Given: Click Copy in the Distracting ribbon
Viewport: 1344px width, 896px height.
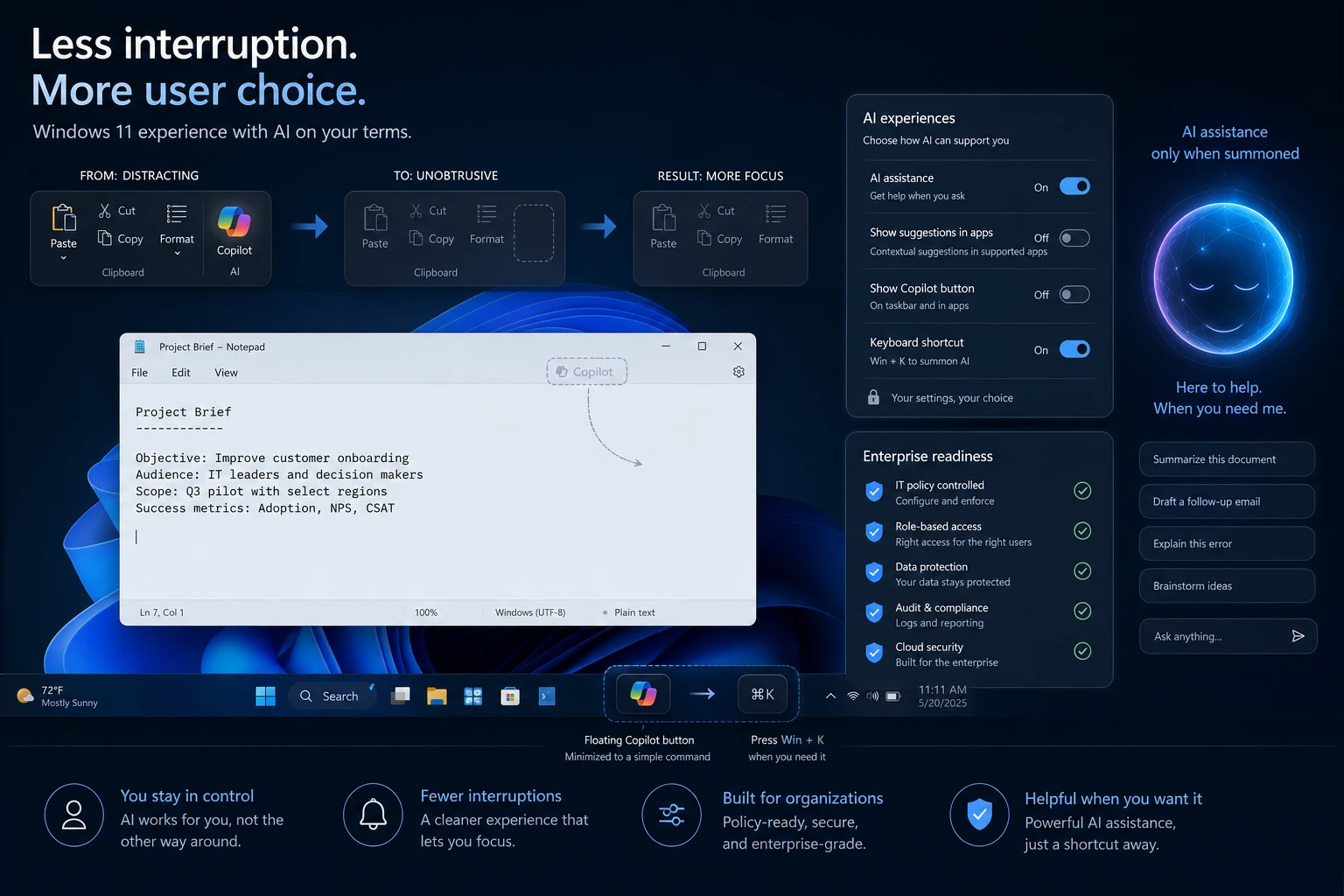Looking at the screenshot, I should (121, 239).
